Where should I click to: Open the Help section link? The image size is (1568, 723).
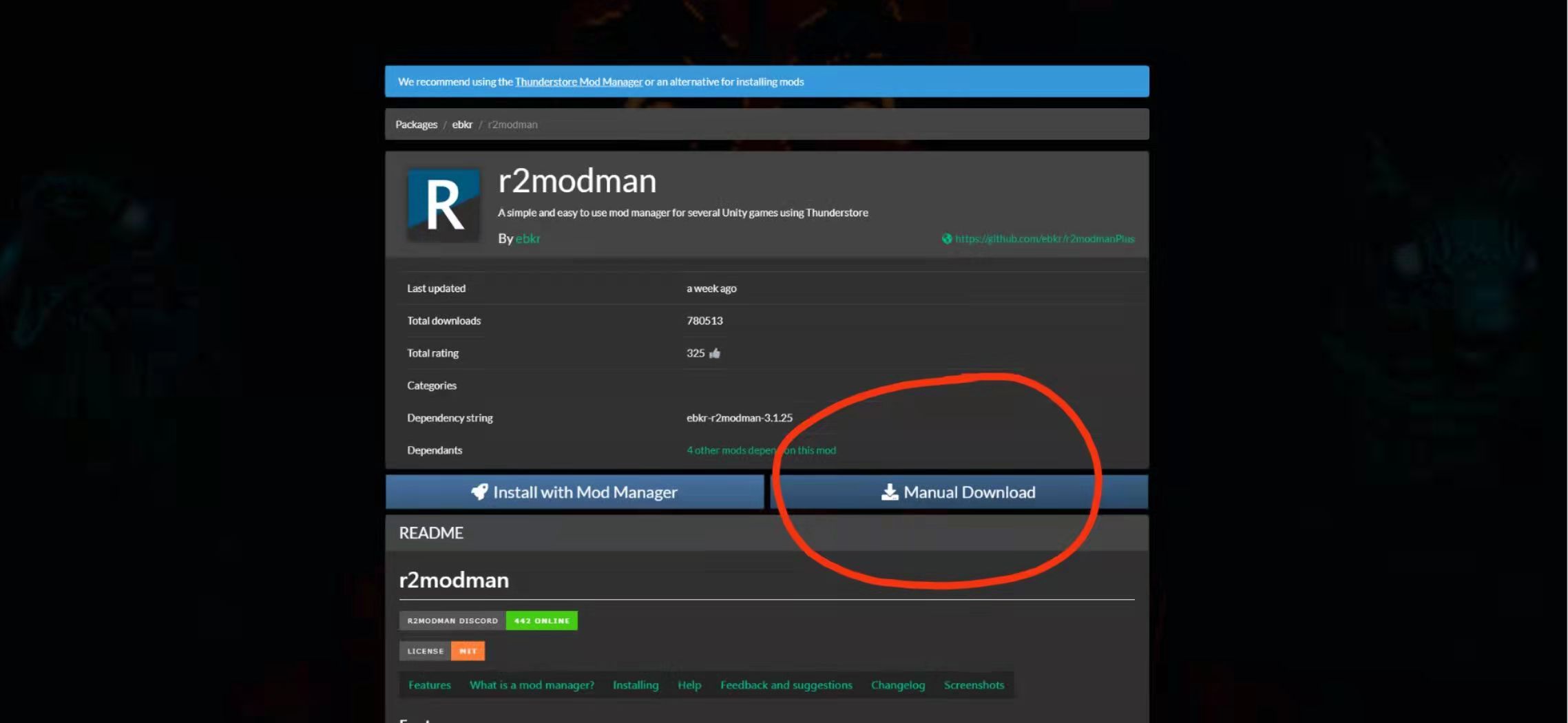pos(689,685)
